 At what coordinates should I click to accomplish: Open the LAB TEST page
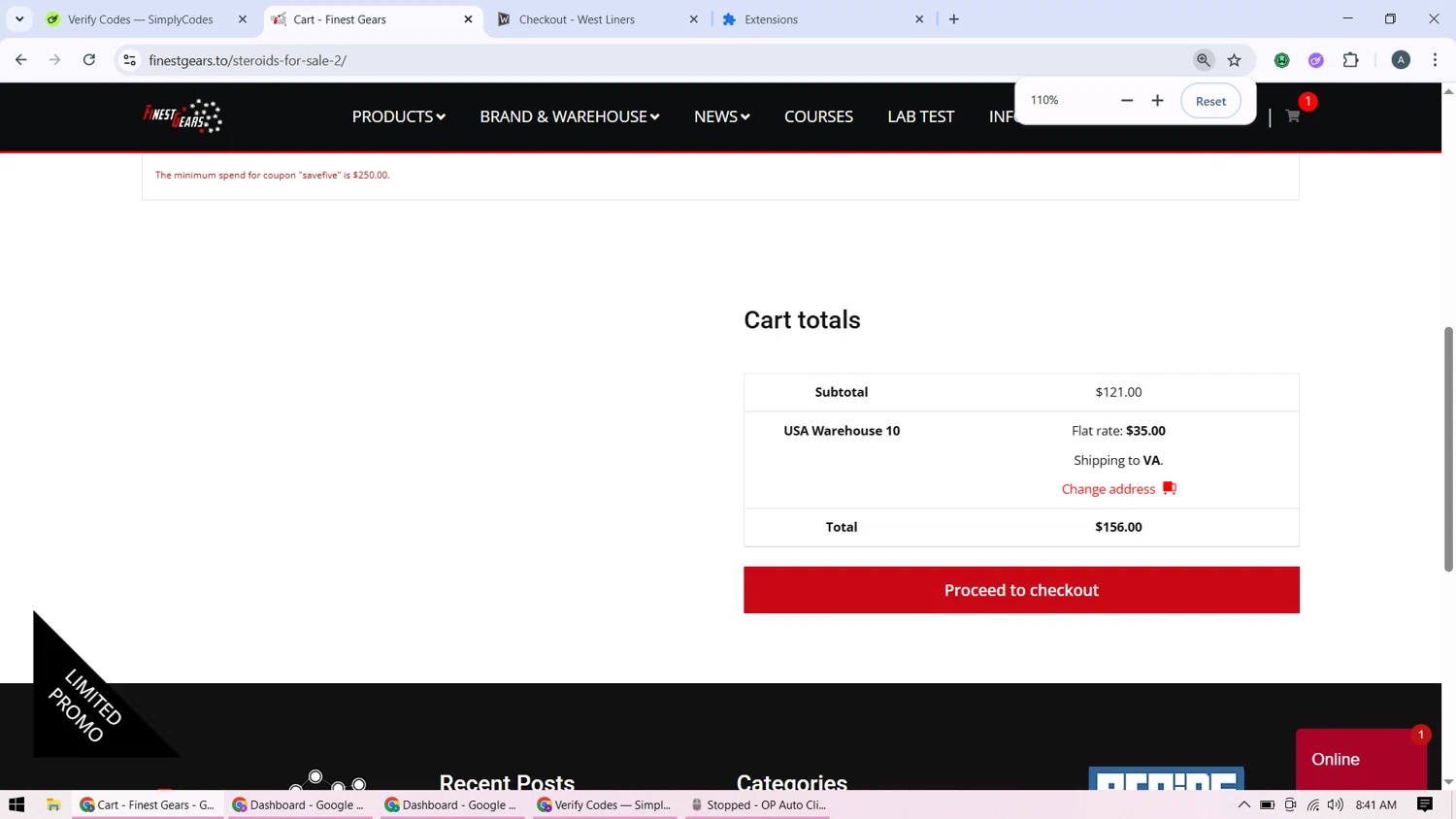920,116
